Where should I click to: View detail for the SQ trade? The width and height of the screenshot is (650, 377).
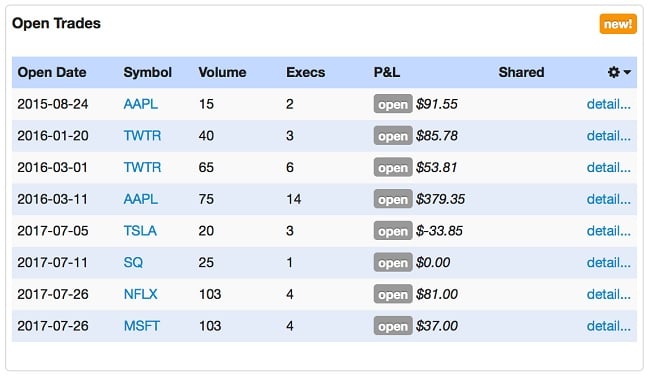(x=609, y=263)
